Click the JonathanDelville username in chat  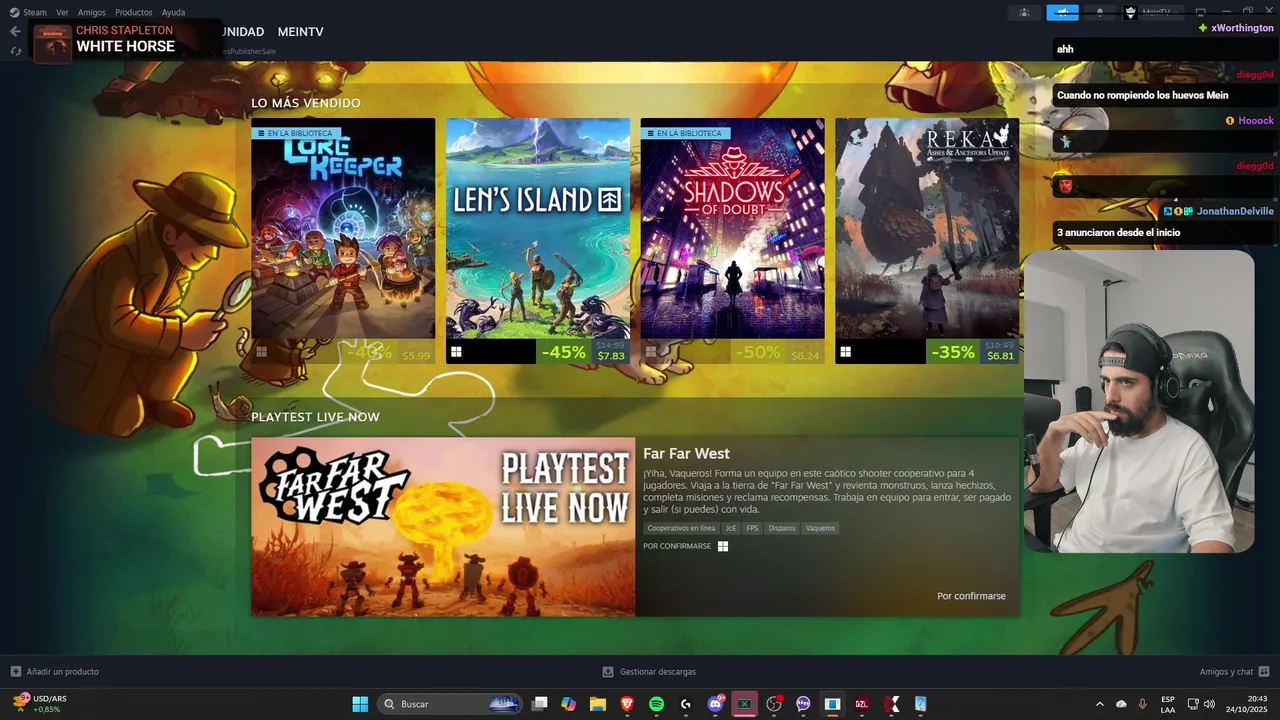click(1235, 211)
